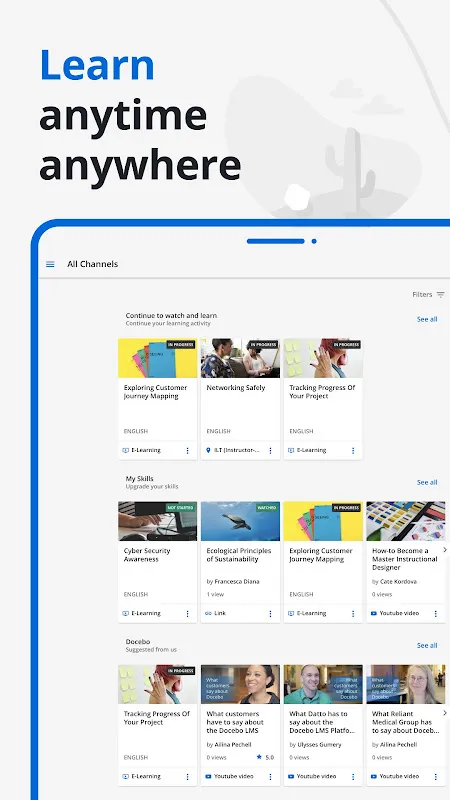
Task: Open three-dot menu on Cyber Security Awareness card
Action: [187, 614]
